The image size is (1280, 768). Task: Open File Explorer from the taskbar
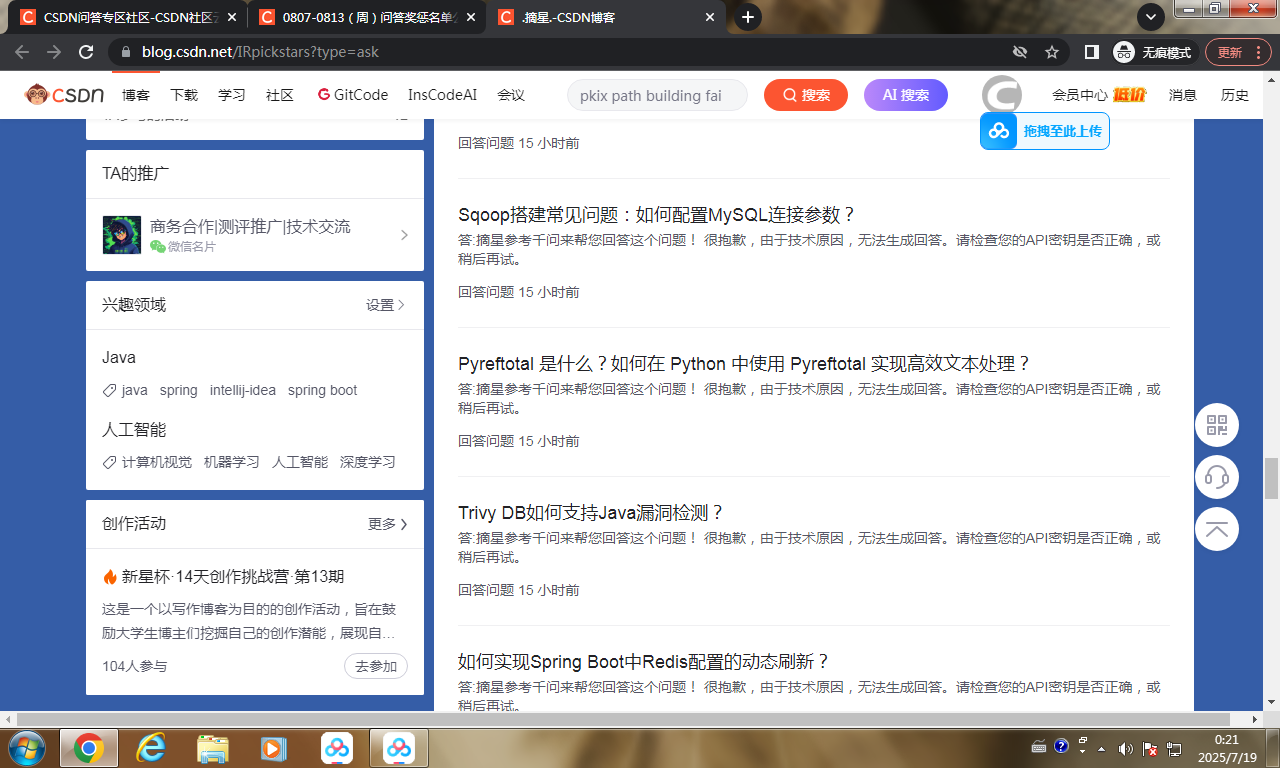[x=212, y=748]
